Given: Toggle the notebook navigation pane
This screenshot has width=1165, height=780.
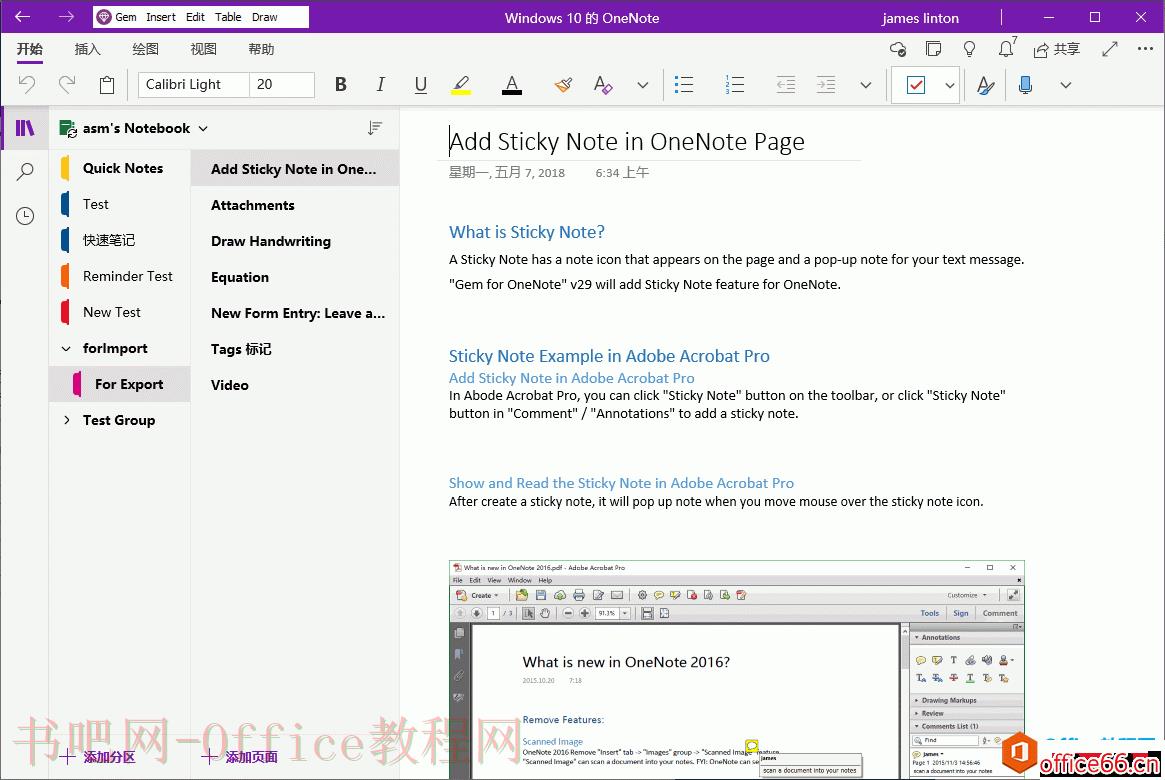Looking at the screenshot, I should pos(25,129).
